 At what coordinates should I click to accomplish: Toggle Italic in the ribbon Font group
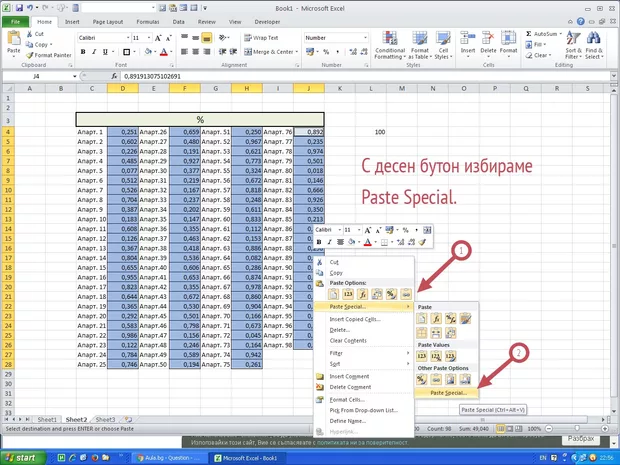(x=94, y=52)
